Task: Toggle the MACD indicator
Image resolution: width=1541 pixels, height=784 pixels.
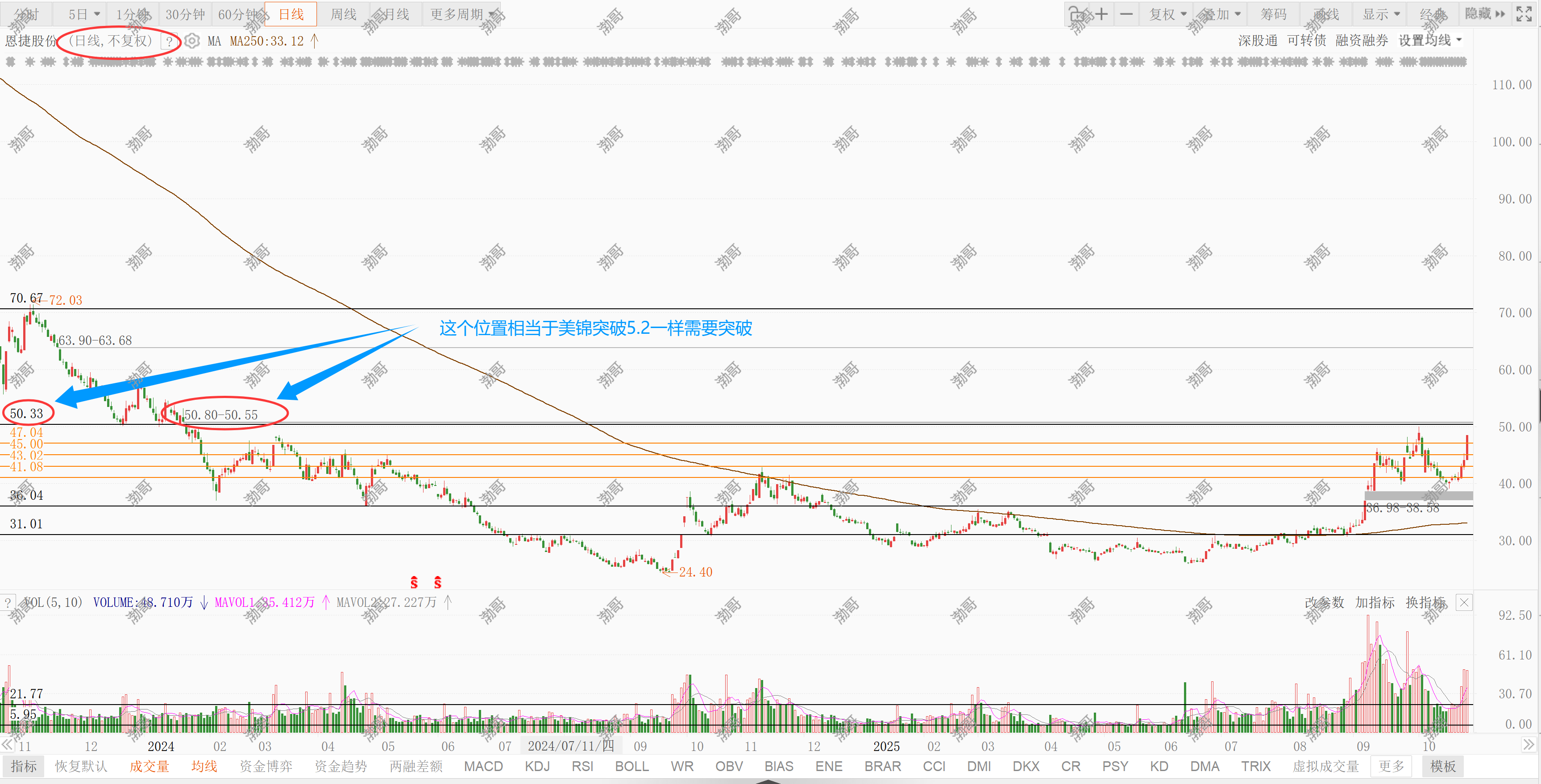Action: (483, 766)
